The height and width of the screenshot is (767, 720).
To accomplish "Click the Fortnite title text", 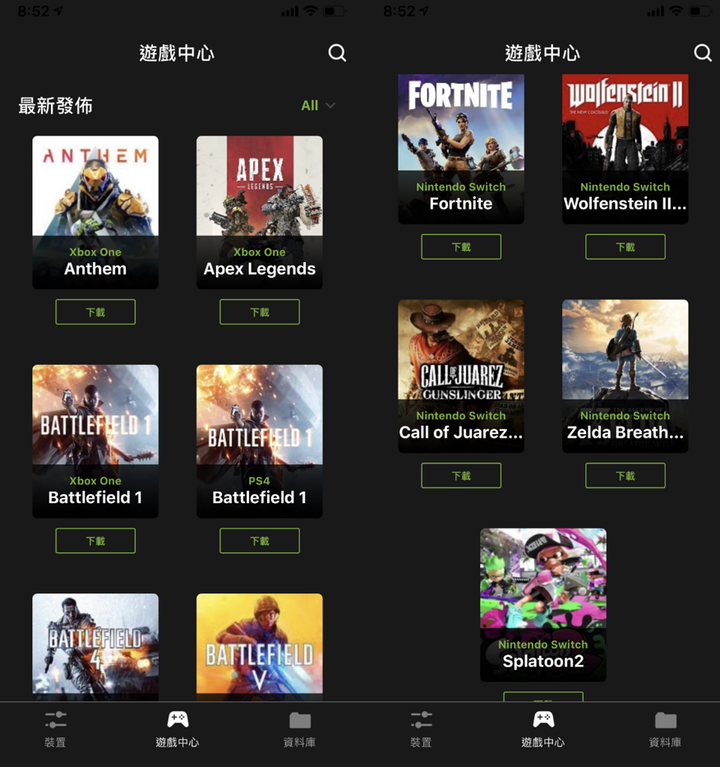I will (x=461, y=203).
